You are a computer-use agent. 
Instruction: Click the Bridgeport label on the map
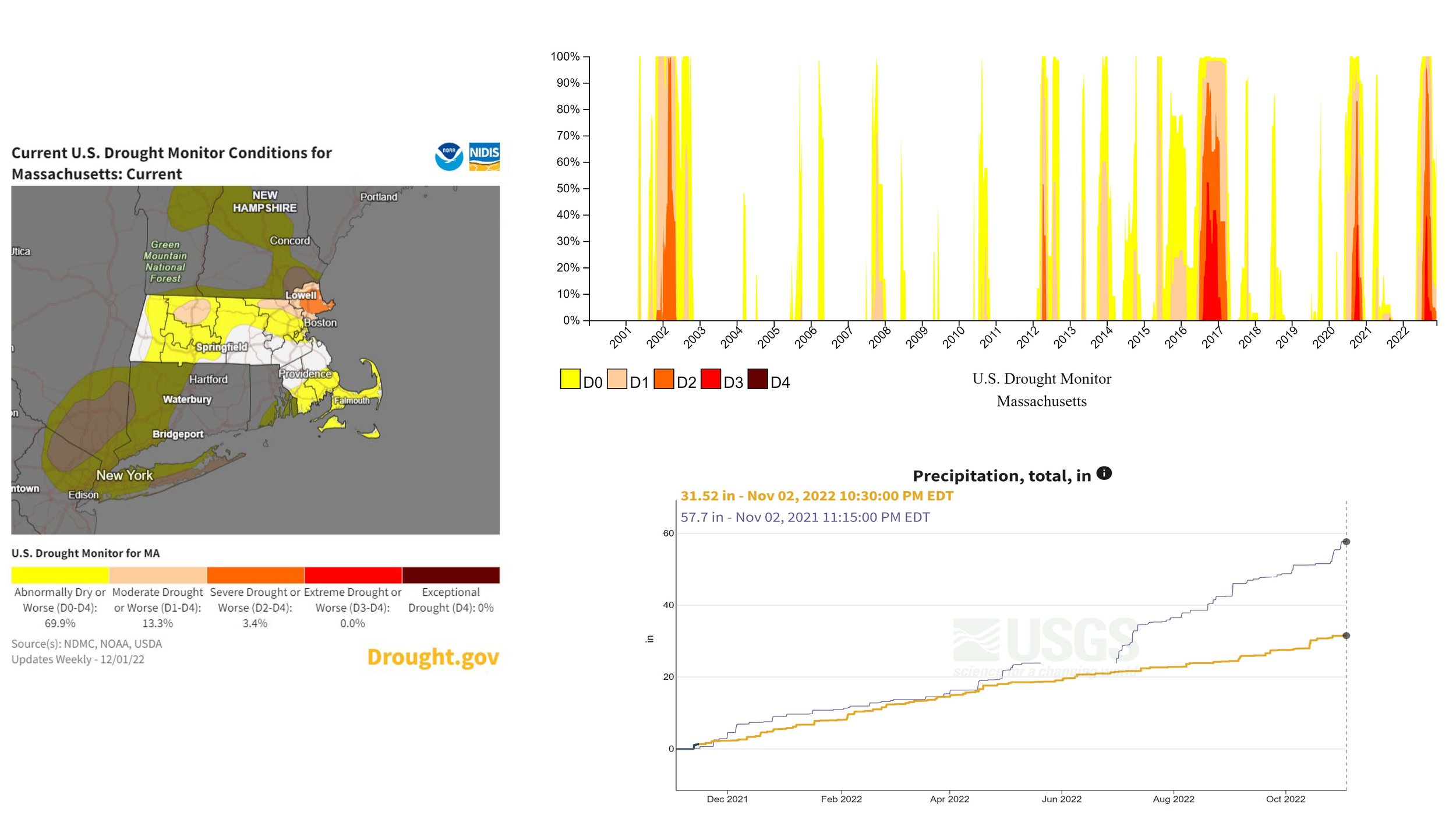click(x=178, y=434)
